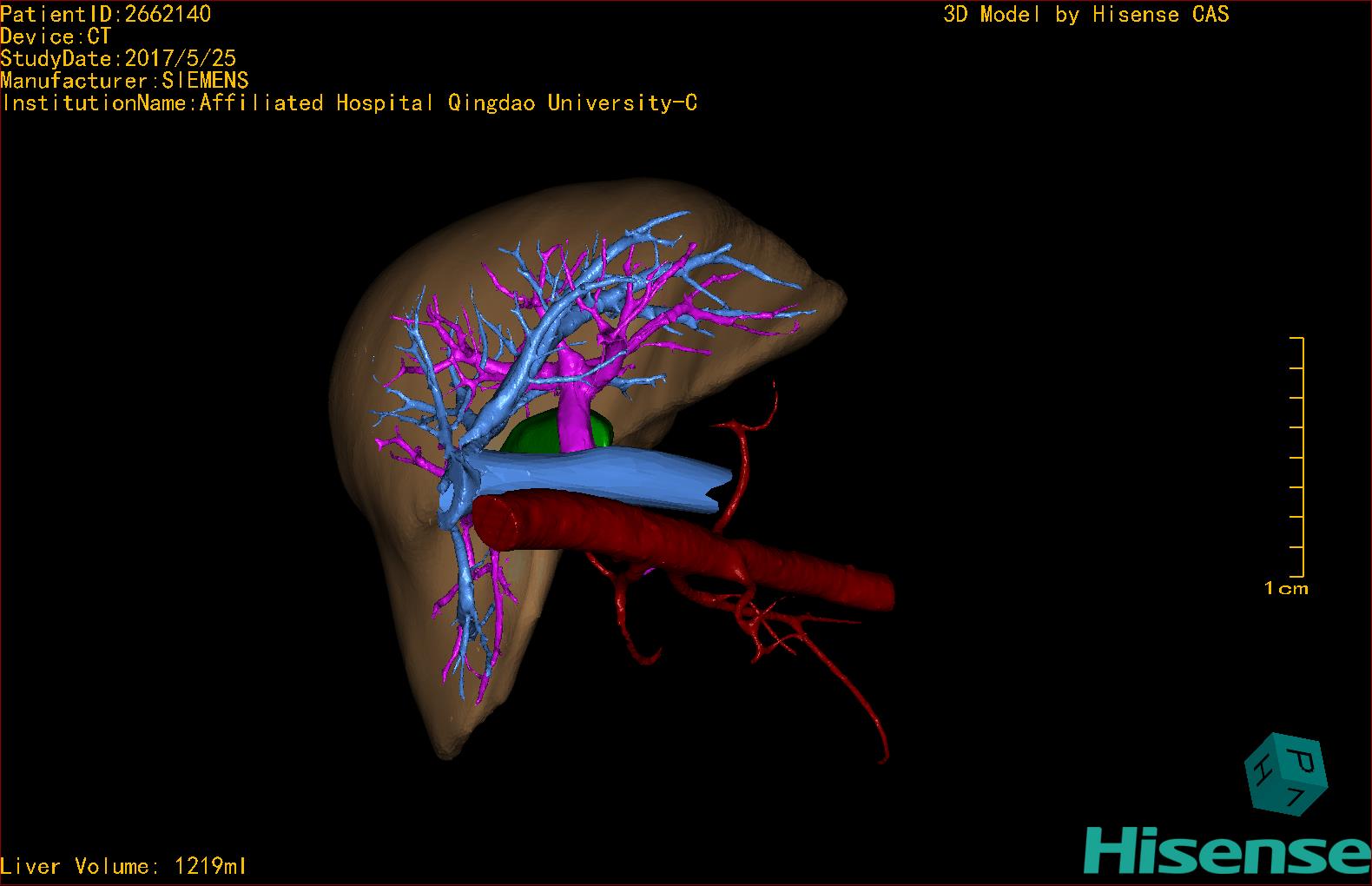Click the Manufacturer:SIEMENS label

[125, 81]
